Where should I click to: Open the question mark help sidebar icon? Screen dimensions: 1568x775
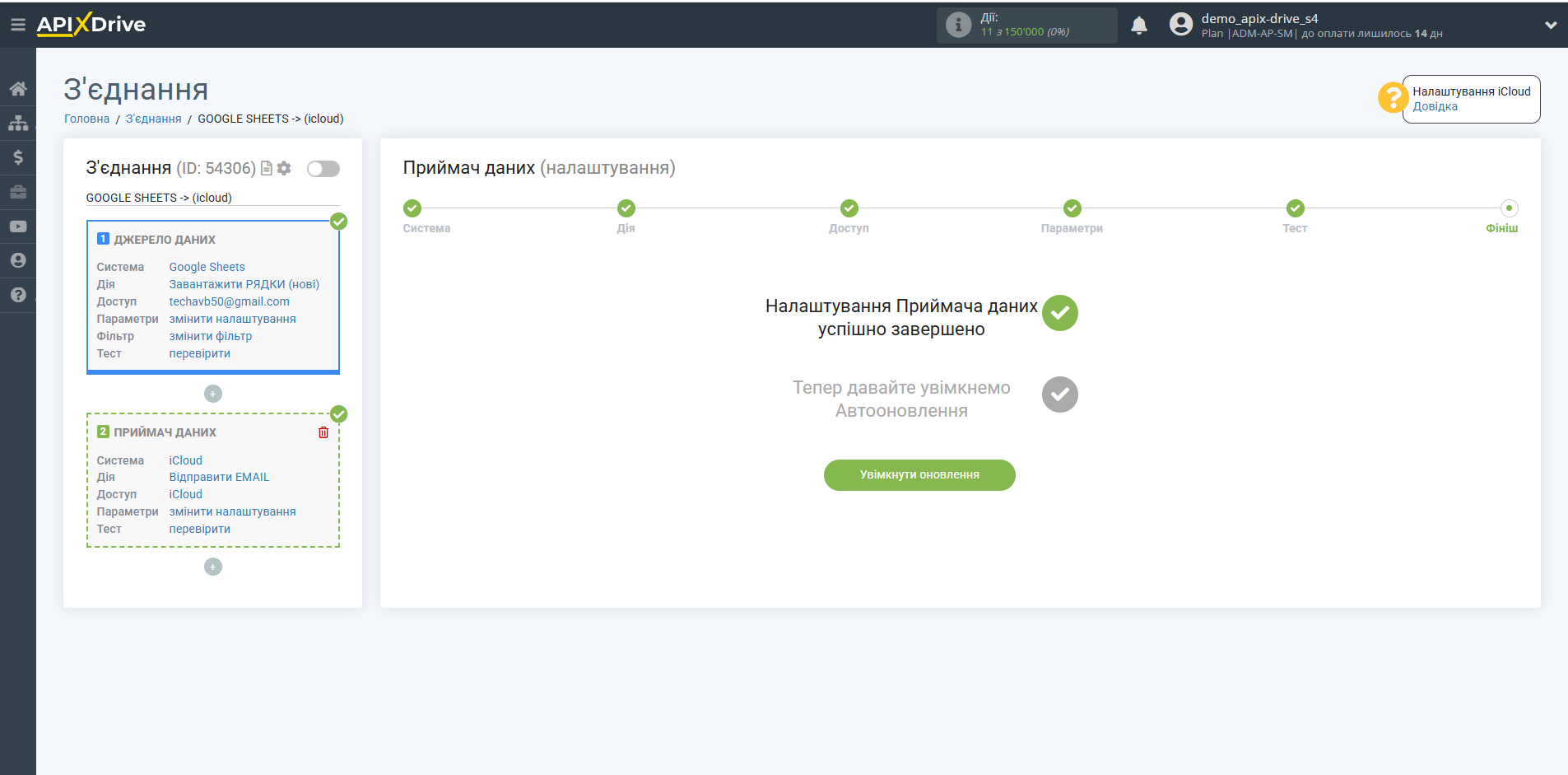(18, 295)
